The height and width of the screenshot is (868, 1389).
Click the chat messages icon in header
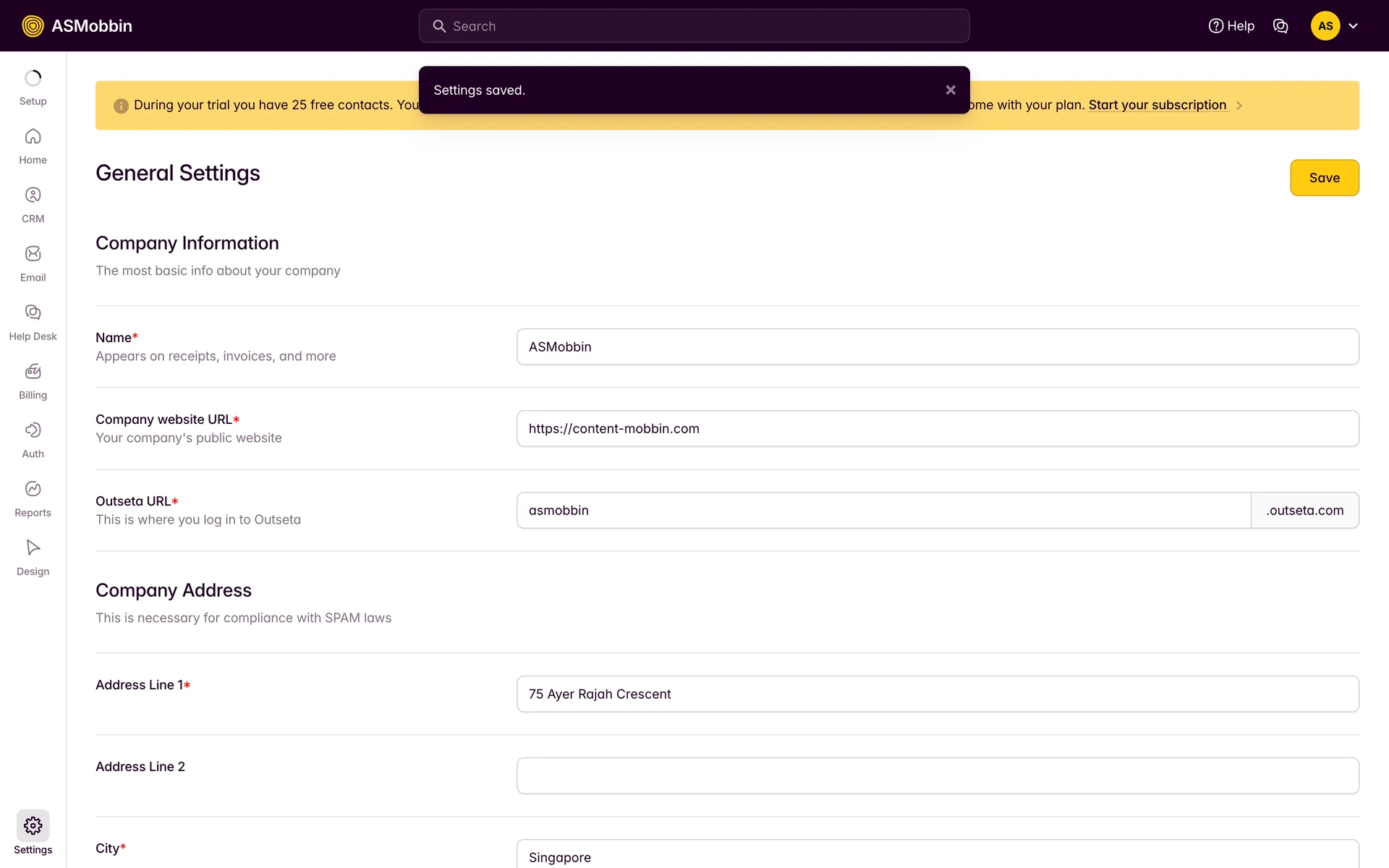[x=1280, y=26]
